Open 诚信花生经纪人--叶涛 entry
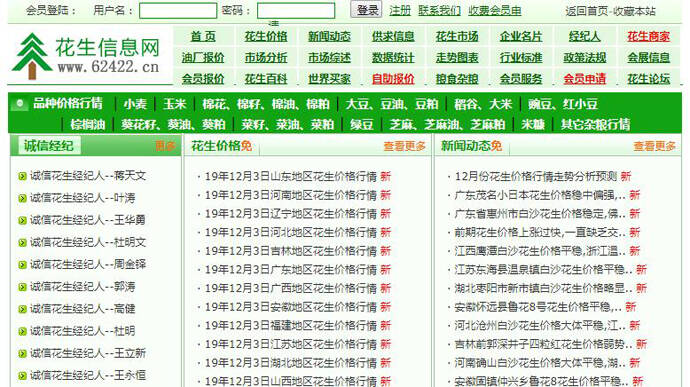This screenshot has width=690, height=387. 83,198
